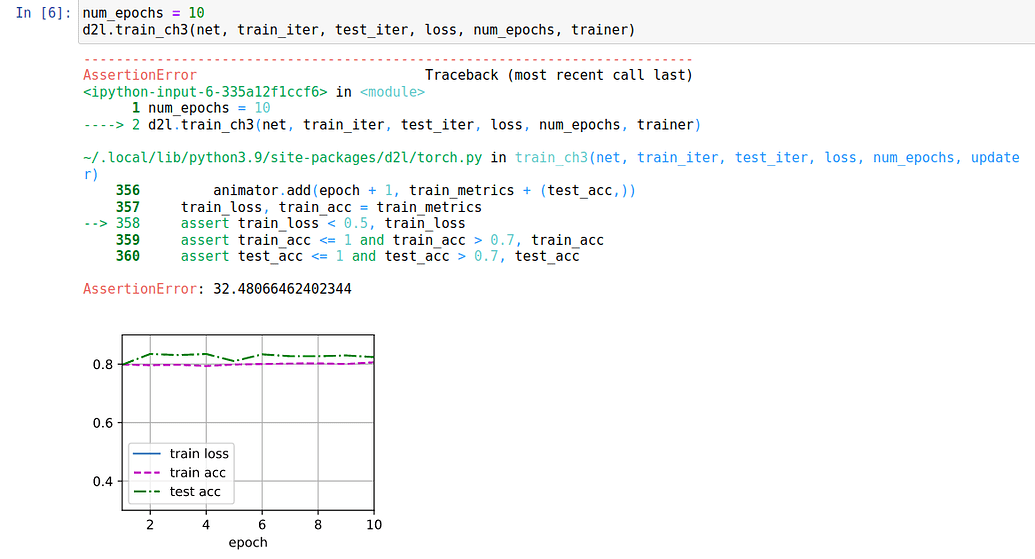Image resolution: width=1035 pixels, height=559 pixels.
Task: Click the In [6] cell prompt
Action: pyautogui.click(x=43, y=13)
